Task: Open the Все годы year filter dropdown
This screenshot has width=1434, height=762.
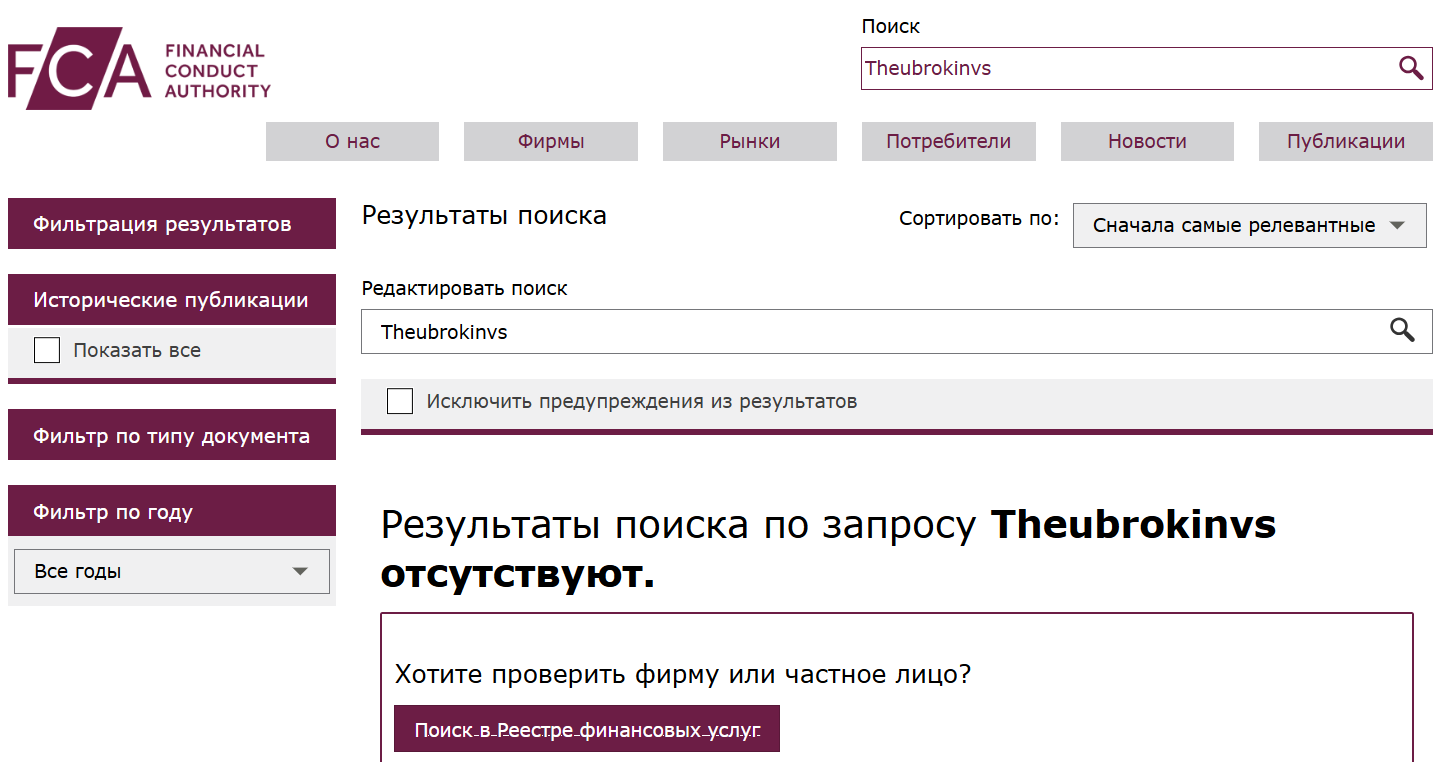Action: (x=171, y=571)
